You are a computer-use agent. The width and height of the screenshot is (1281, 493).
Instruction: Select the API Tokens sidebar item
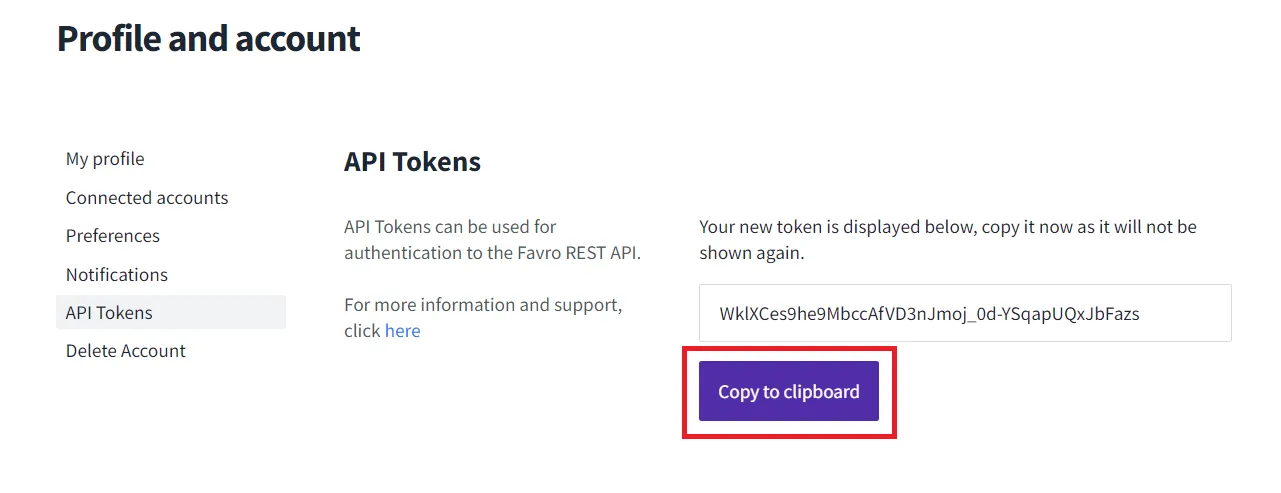tap(109, 312)
